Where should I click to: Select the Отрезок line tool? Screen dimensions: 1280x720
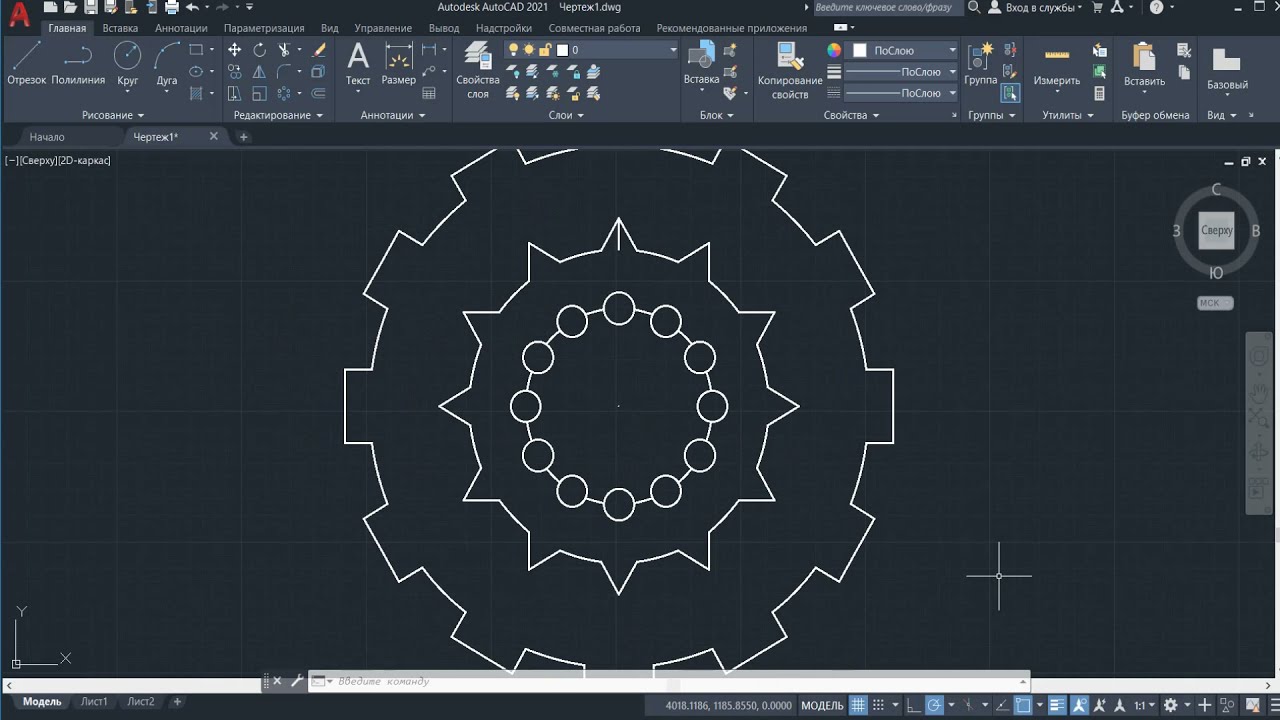click(27, 63)
